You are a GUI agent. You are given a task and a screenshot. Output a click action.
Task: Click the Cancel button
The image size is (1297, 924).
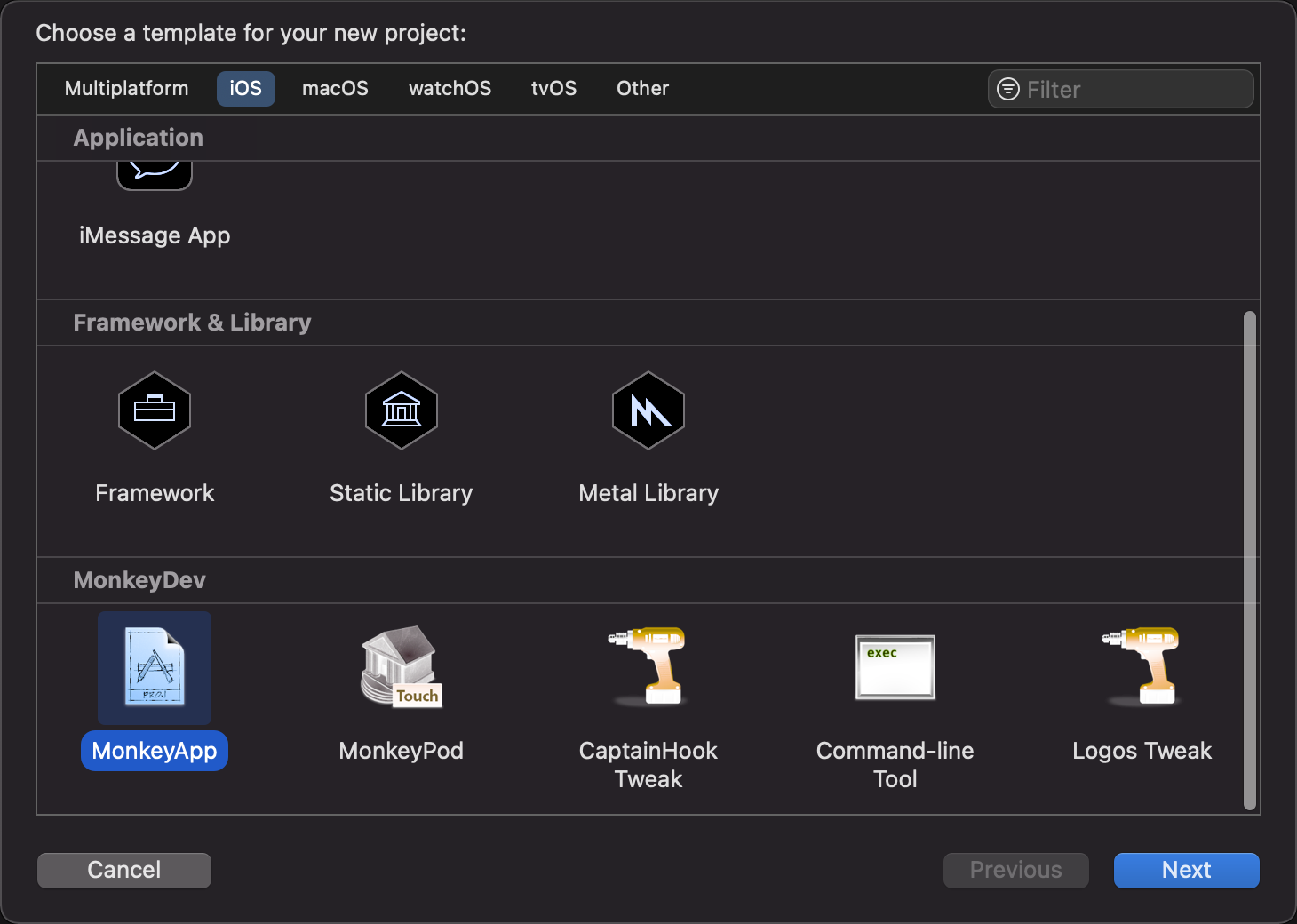tap(124, 870)
